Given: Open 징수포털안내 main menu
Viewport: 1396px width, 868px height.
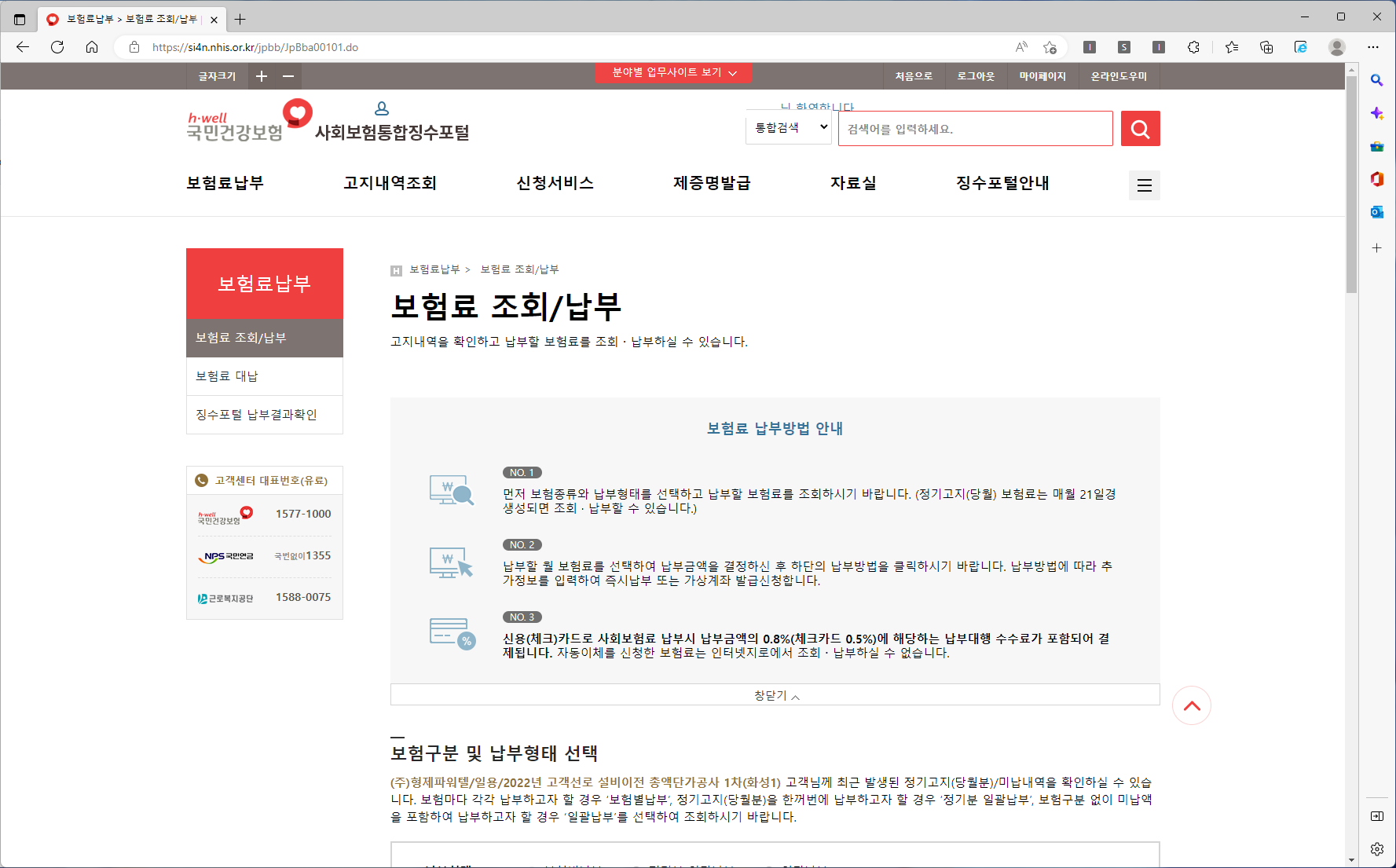Looking at the screenshot, I should 1002,183.
